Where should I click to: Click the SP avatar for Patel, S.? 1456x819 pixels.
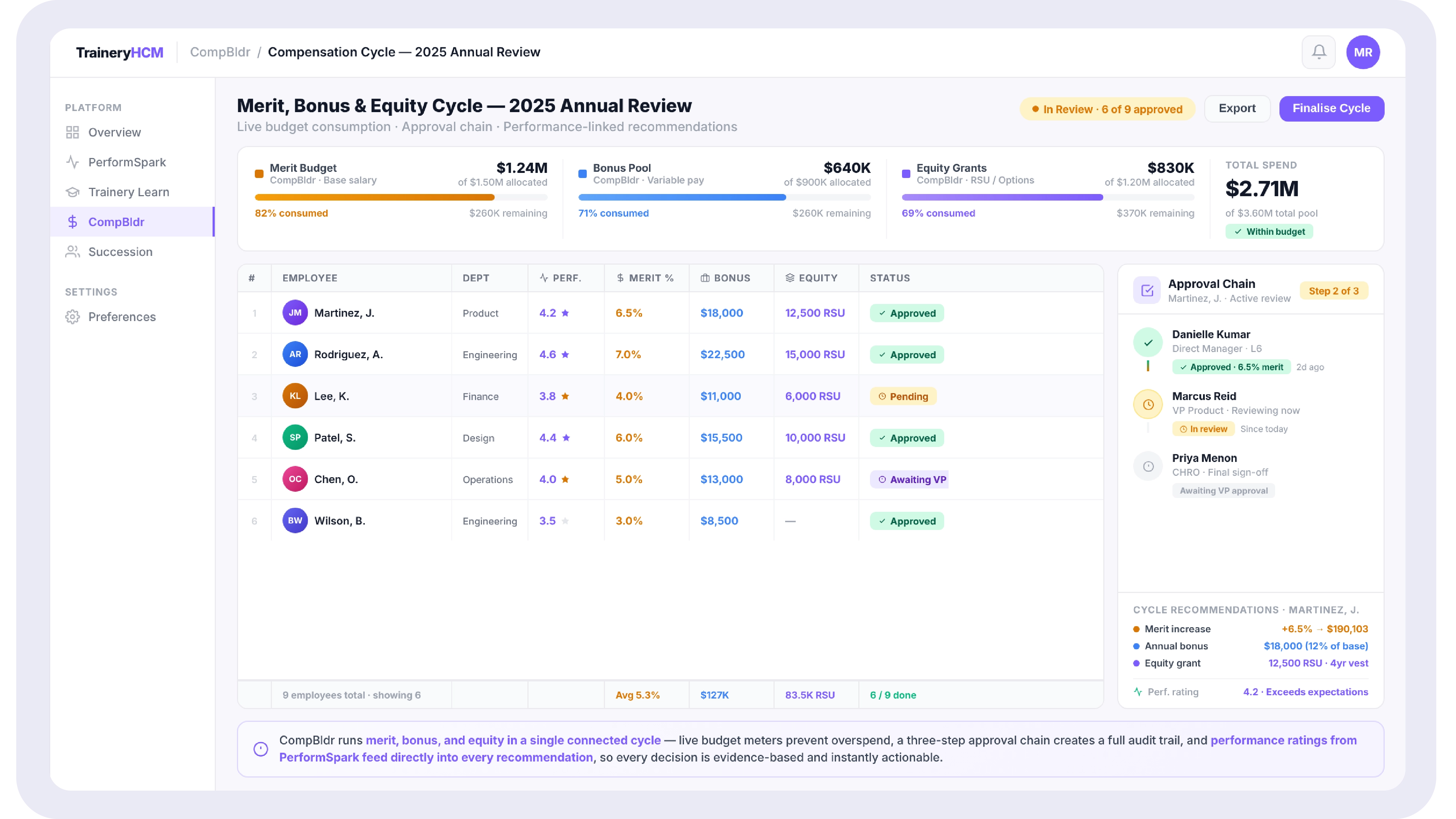point(295,438)
